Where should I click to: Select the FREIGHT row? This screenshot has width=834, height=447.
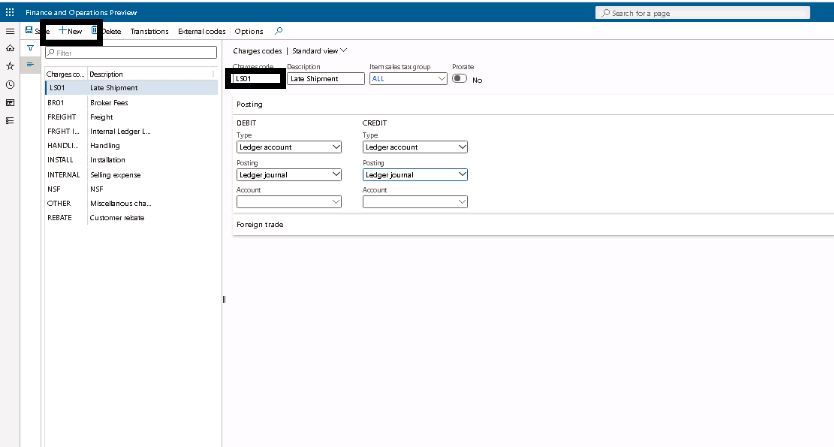pyautogui.click(x=131, y=117)
